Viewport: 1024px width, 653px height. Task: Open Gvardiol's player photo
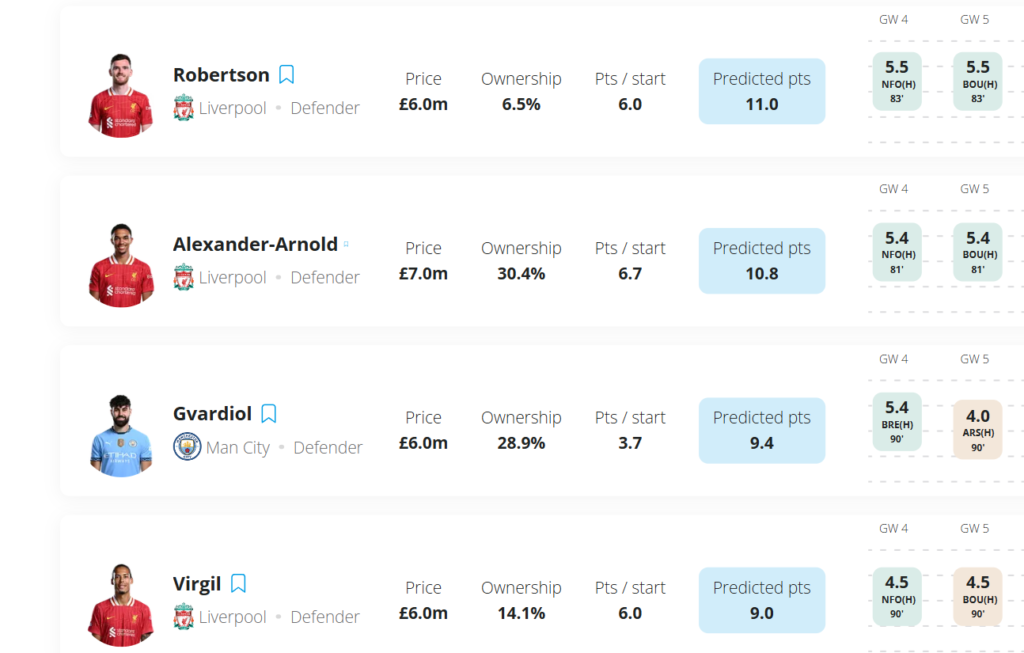[120, 435]
